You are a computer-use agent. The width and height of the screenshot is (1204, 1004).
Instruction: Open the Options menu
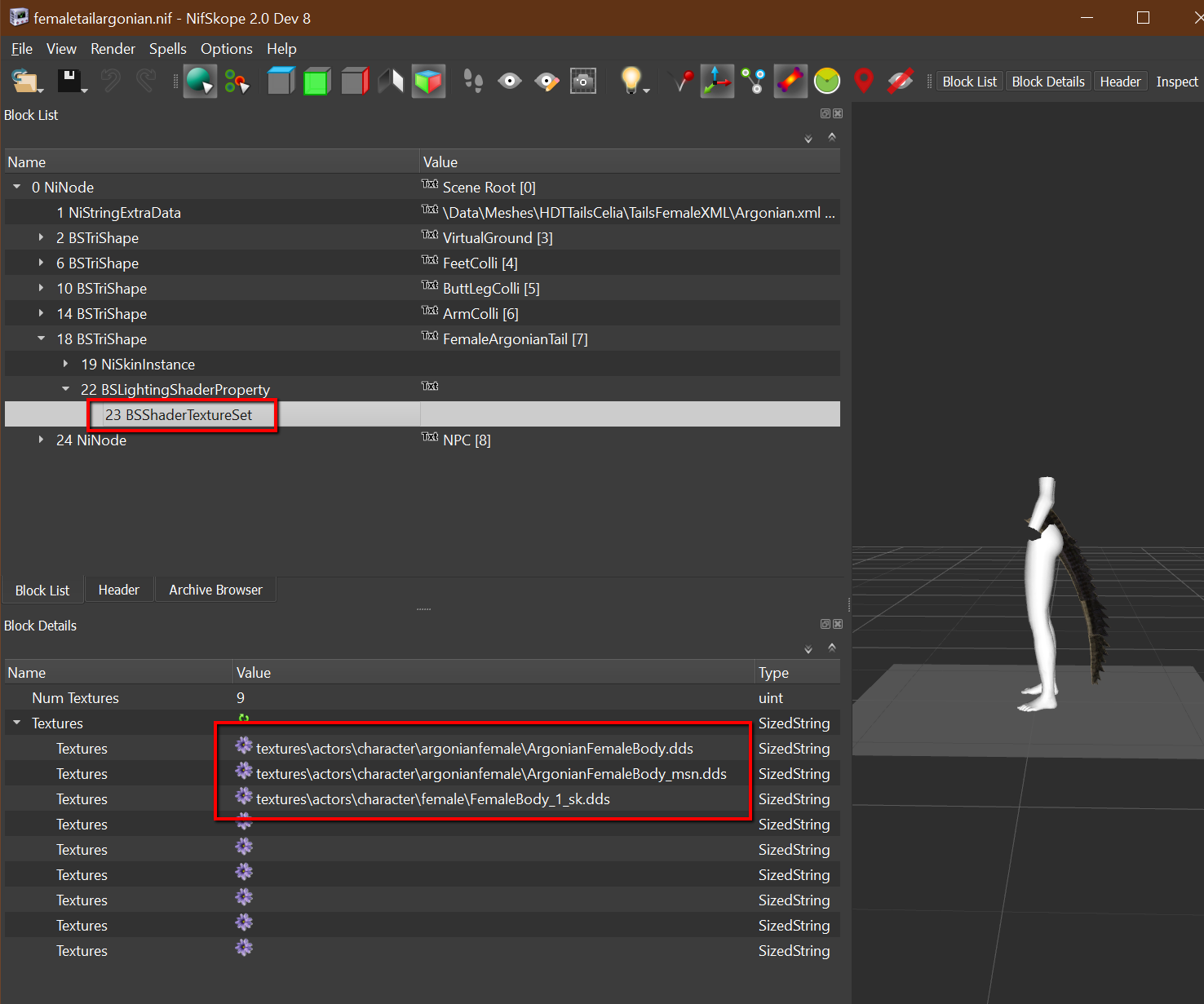227,49
